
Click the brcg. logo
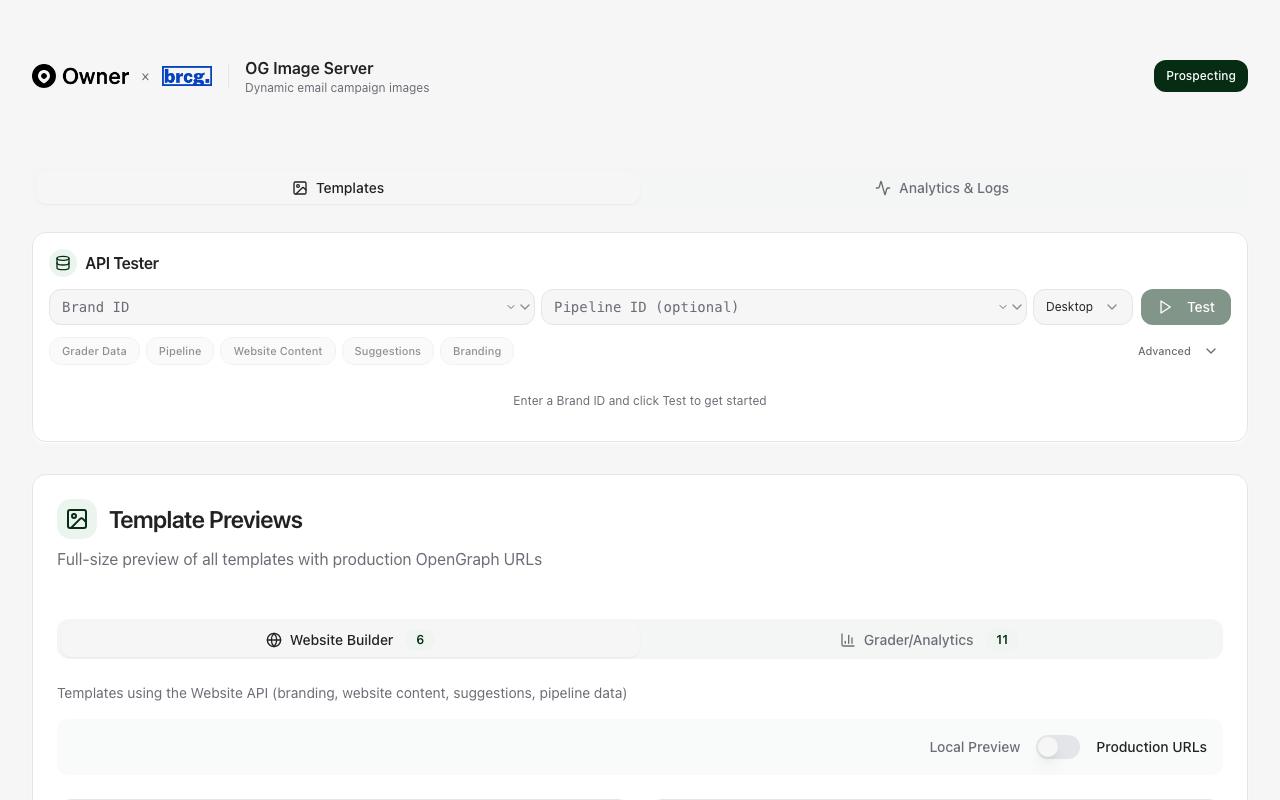187,76
